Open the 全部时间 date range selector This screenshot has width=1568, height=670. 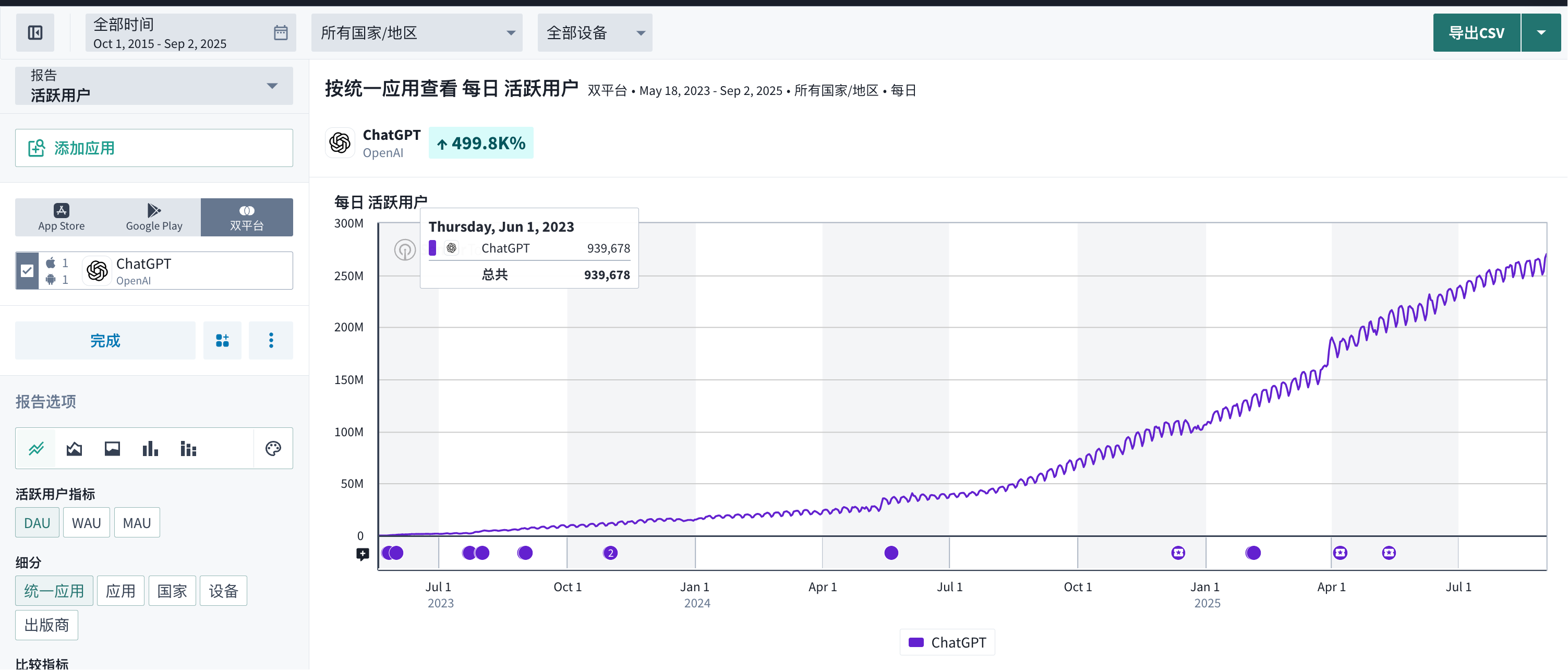click(x=190, y=32)
